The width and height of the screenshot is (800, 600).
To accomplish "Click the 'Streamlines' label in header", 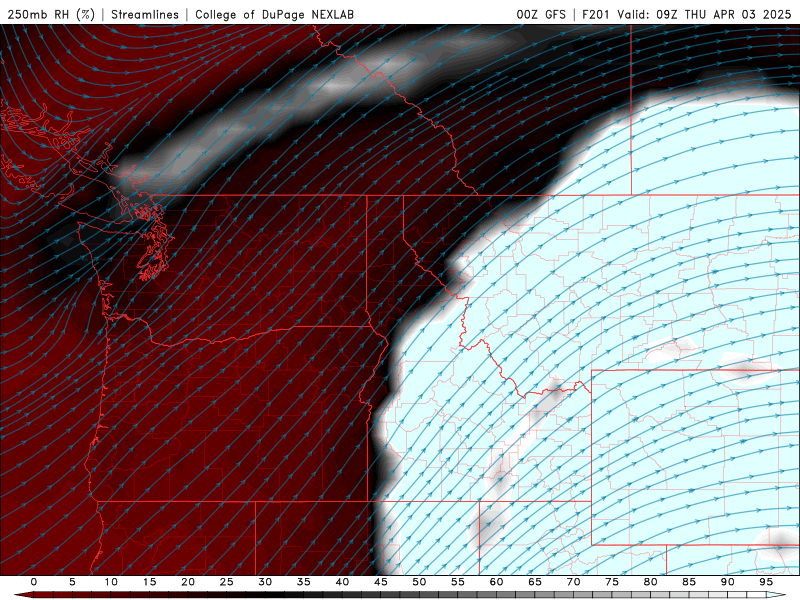I will [x=145, y=14].
